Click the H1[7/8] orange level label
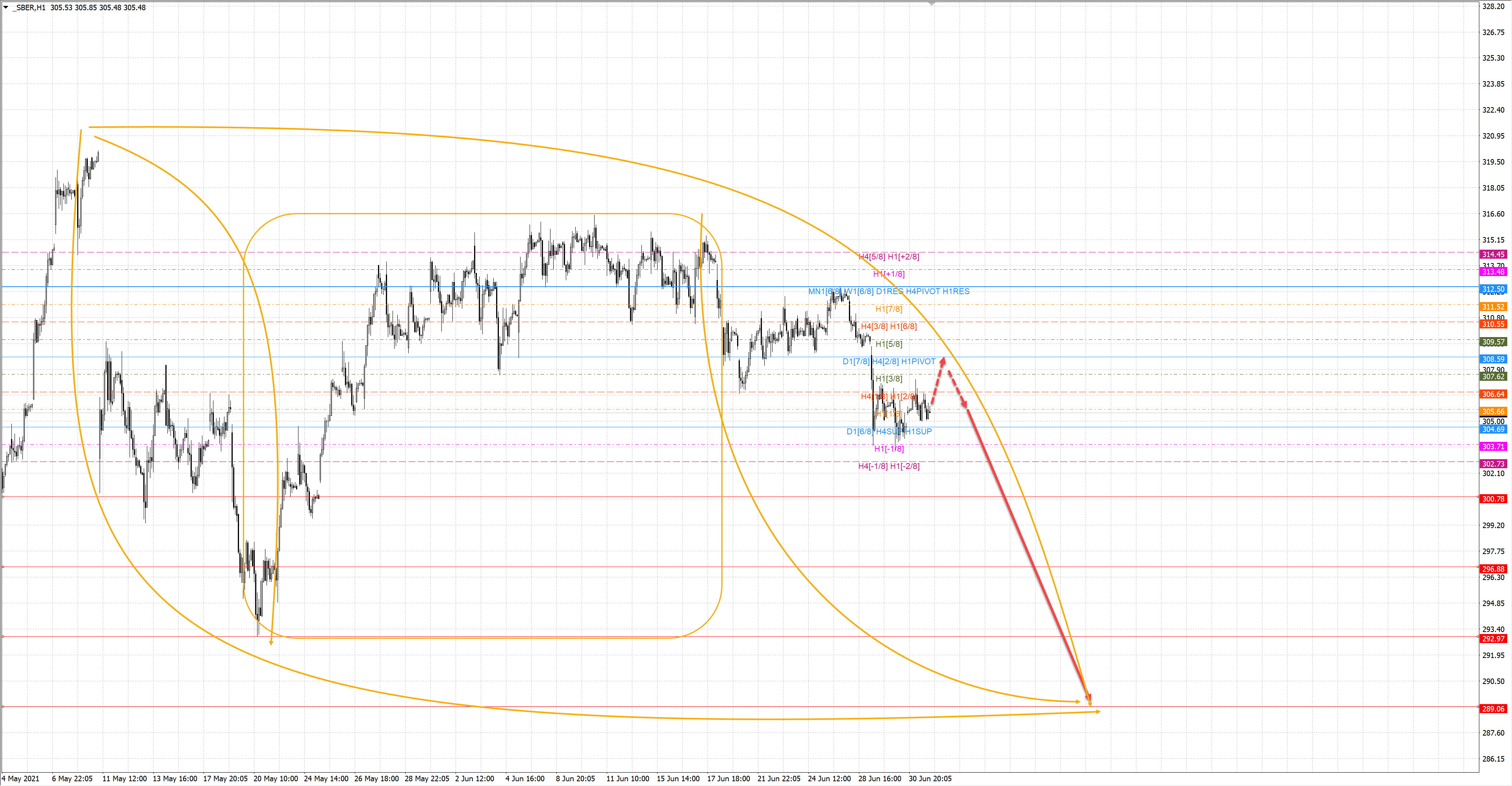Image resolution: width=1512 pixels, height=786 pixels. pos(889,309)
